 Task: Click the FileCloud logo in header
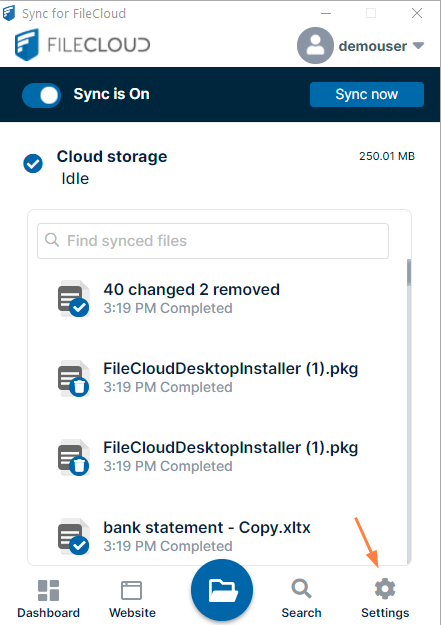tap(83, 44)
